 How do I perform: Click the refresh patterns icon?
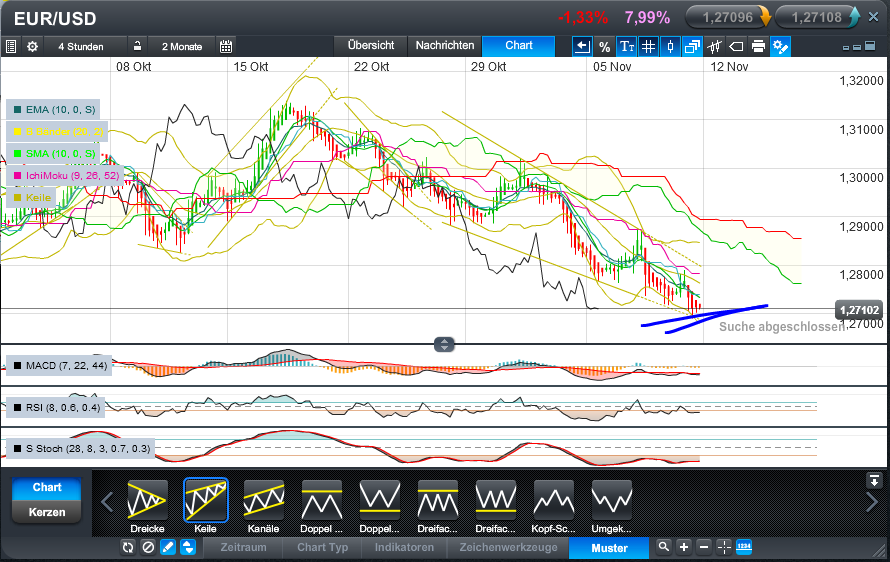click(x=128, y=547)
